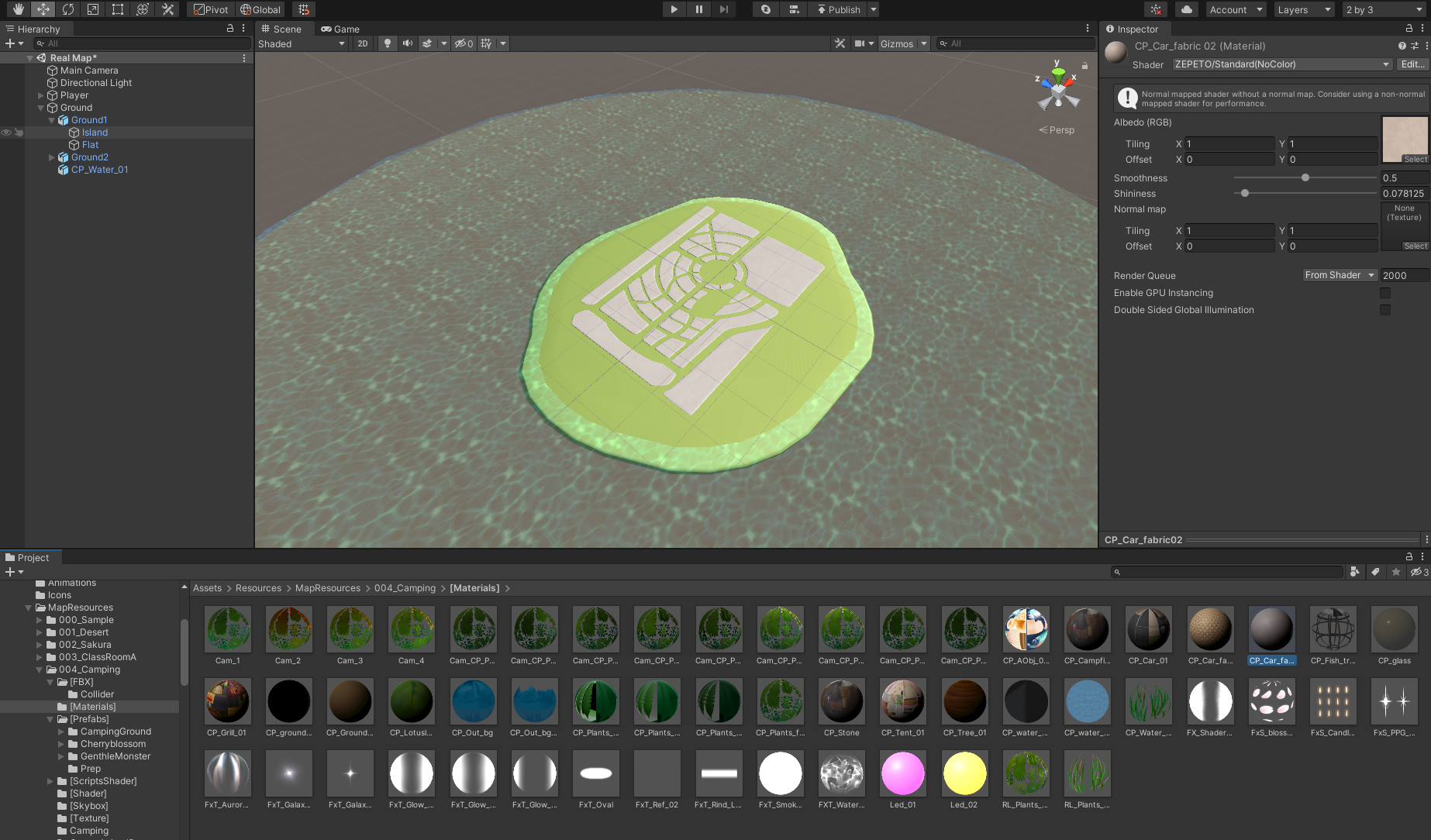This screenshot has width=1431, height=840.
Task: Toggle scene grid visibility
Action: (x=486, y=43)
